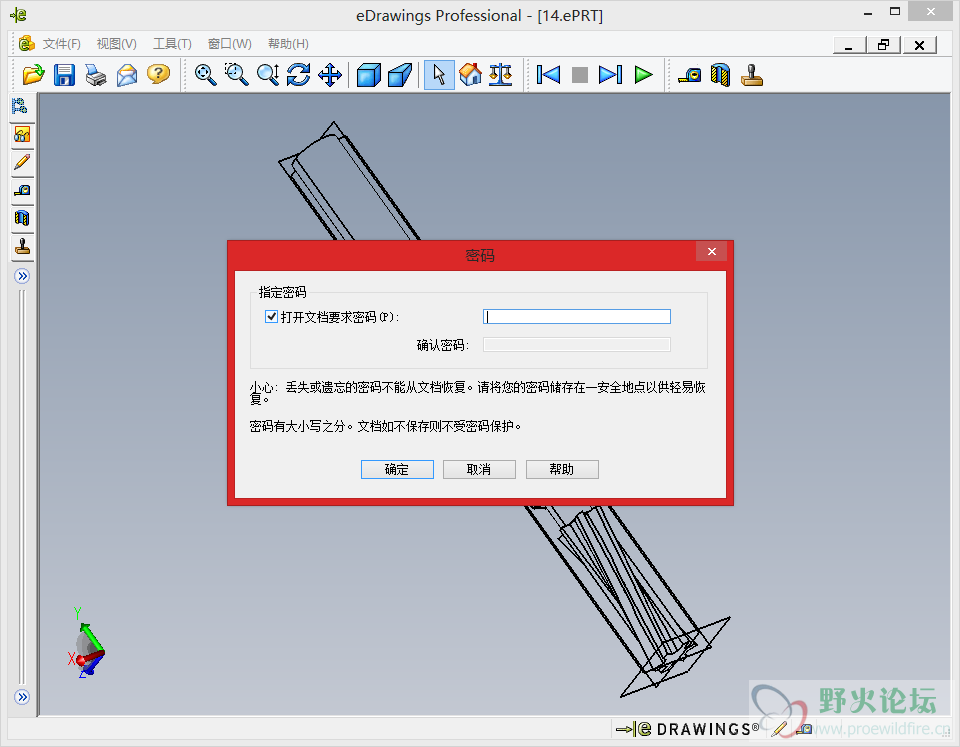Click eDrawings app icon in title bar

click(18, 15)
